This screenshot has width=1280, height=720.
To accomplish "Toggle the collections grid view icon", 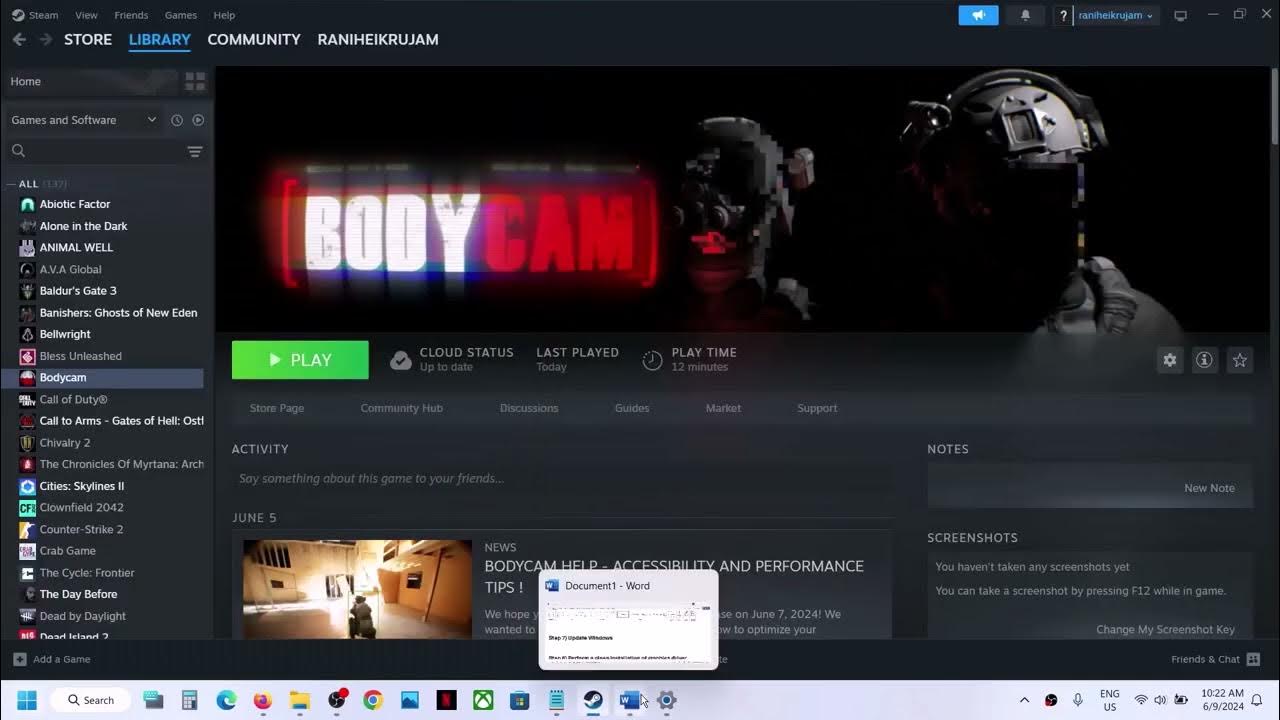I will click(195, 81).
